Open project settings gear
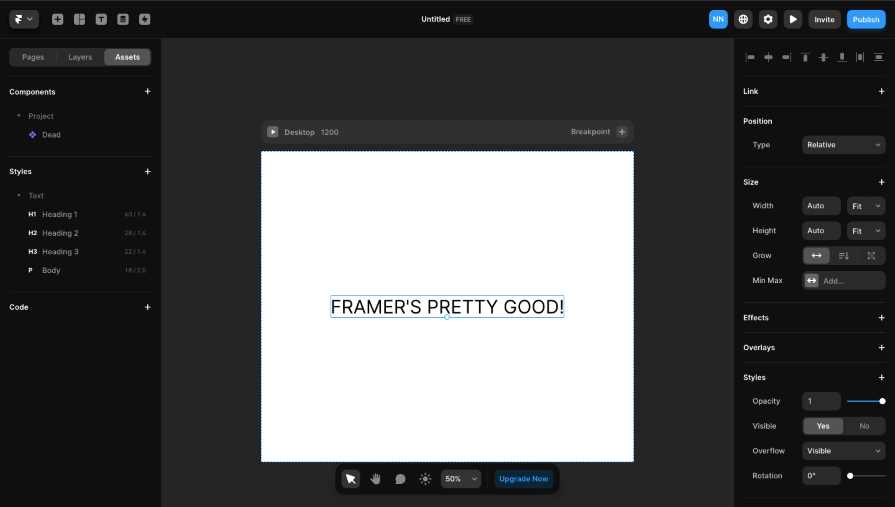Screen dimensions: 895x507 pyautogui.click(x=768, y=19)
